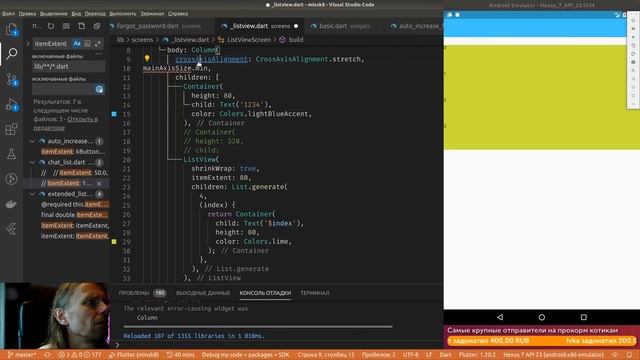Toggle Use Regular Expression in search box
Screen dimensions: 640x360
(98, 43)
